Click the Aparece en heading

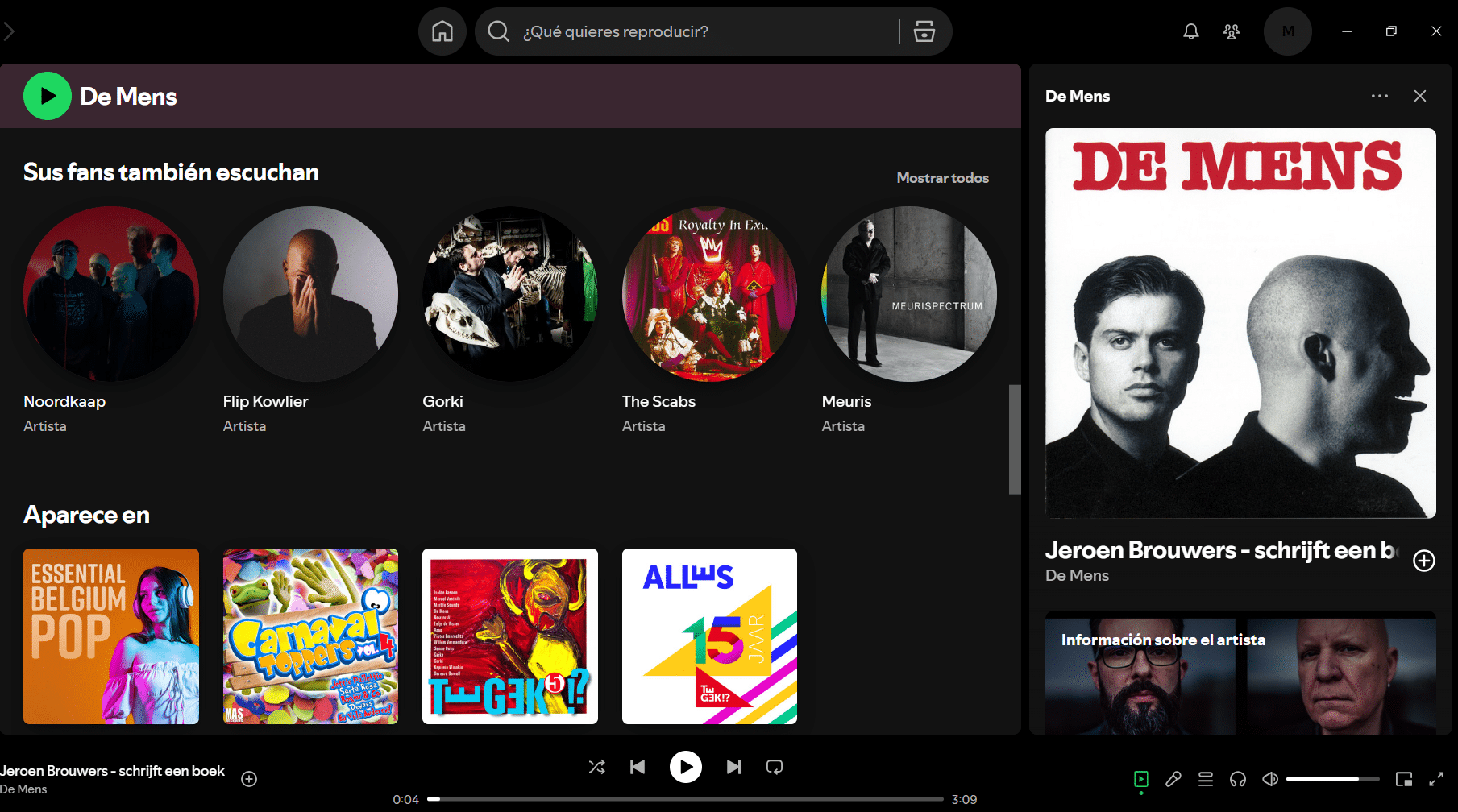point(86,515)
